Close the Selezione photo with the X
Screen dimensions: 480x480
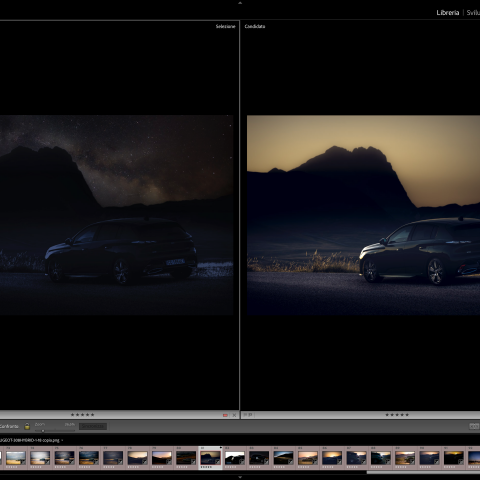click(x=234, y=415)
